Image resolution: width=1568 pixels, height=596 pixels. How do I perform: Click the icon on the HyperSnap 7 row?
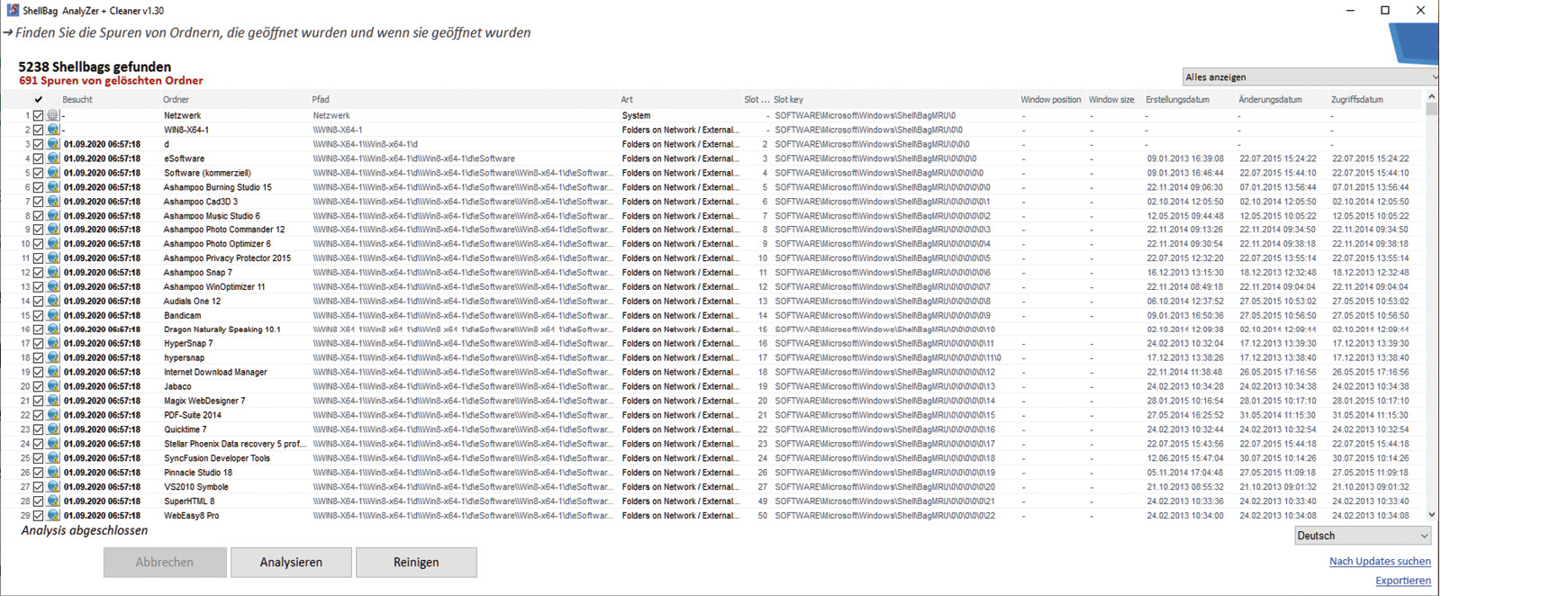pyautogui.click(x=53, y=344)
